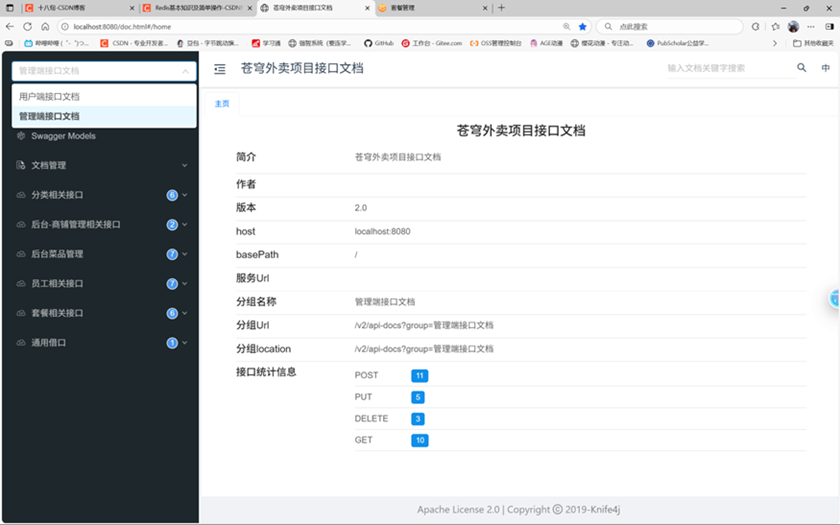
Task: Open the OSS管理控制台 bookmark
Action: (x=496, y=43)
